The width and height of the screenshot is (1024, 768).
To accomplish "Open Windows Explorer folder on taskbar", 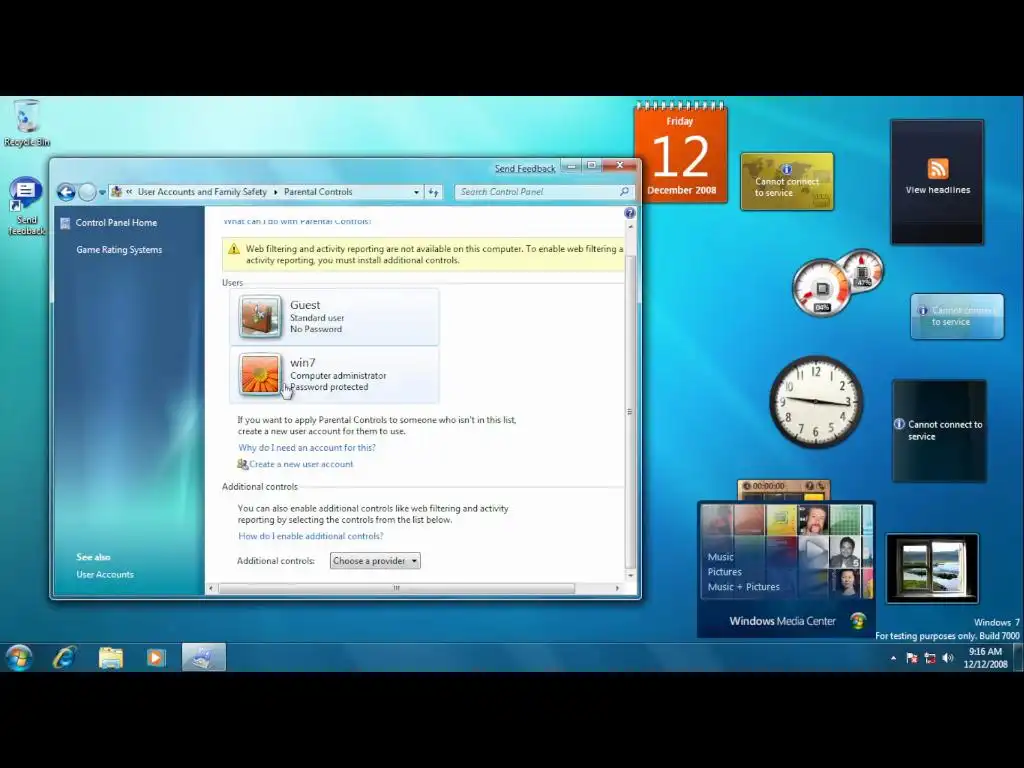I will point(110,657).
